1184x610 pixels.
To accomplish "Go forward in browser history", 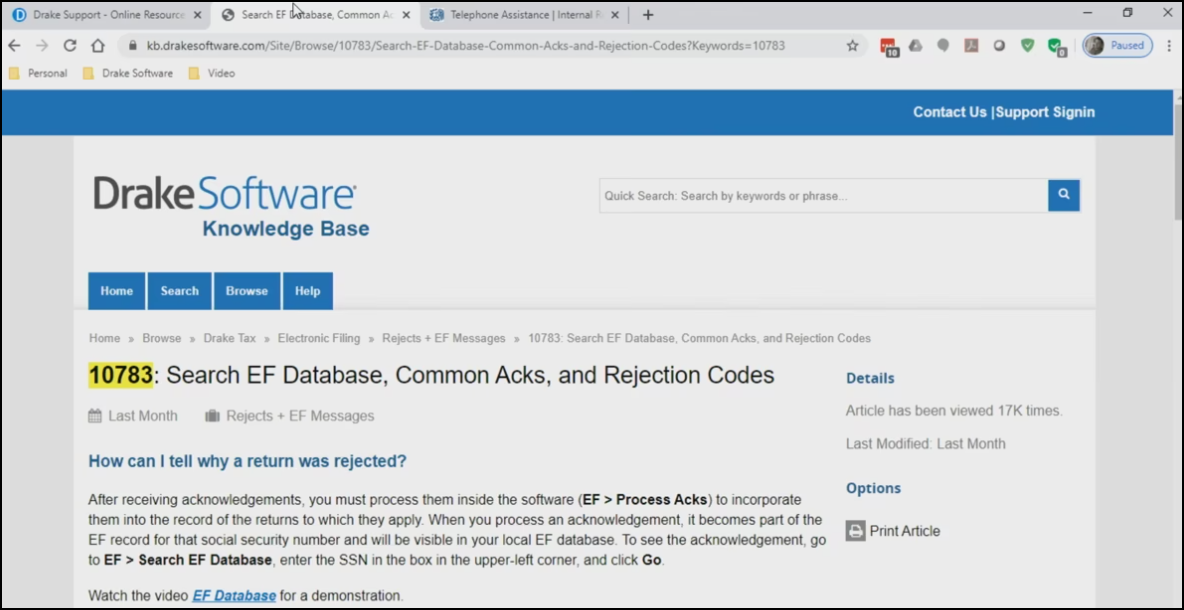I will [42, 45].
